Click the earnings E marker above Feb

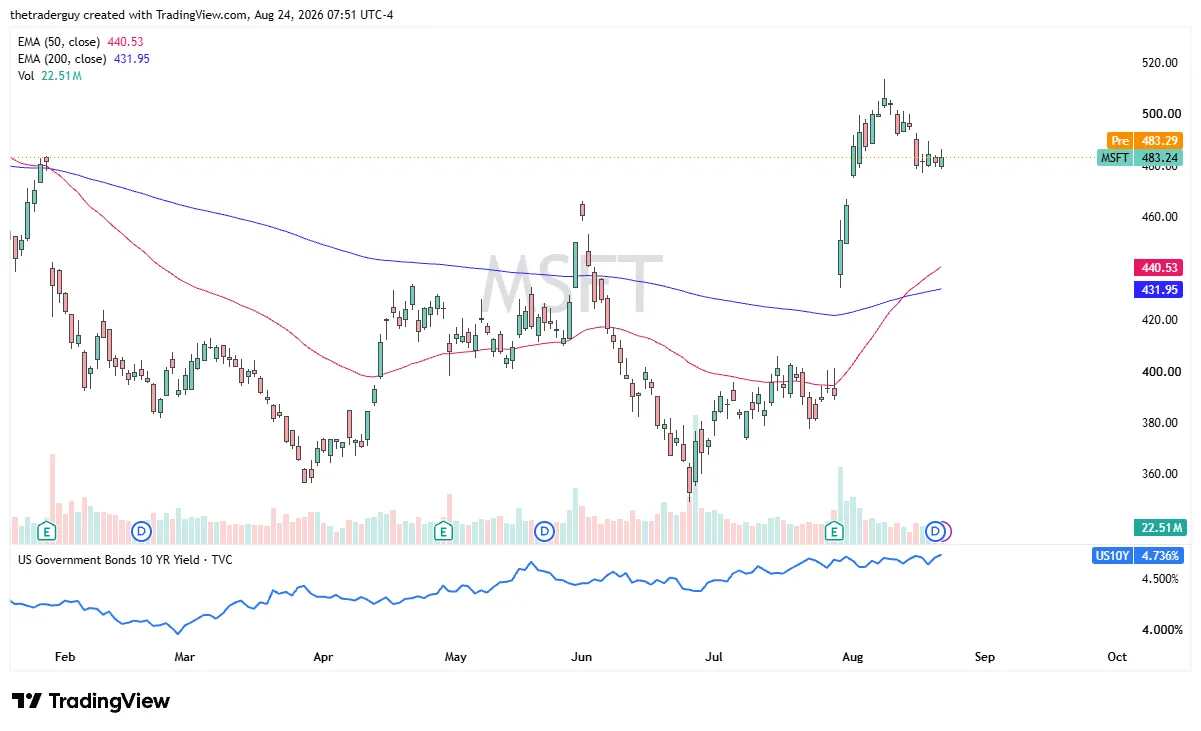click(46, 531)
